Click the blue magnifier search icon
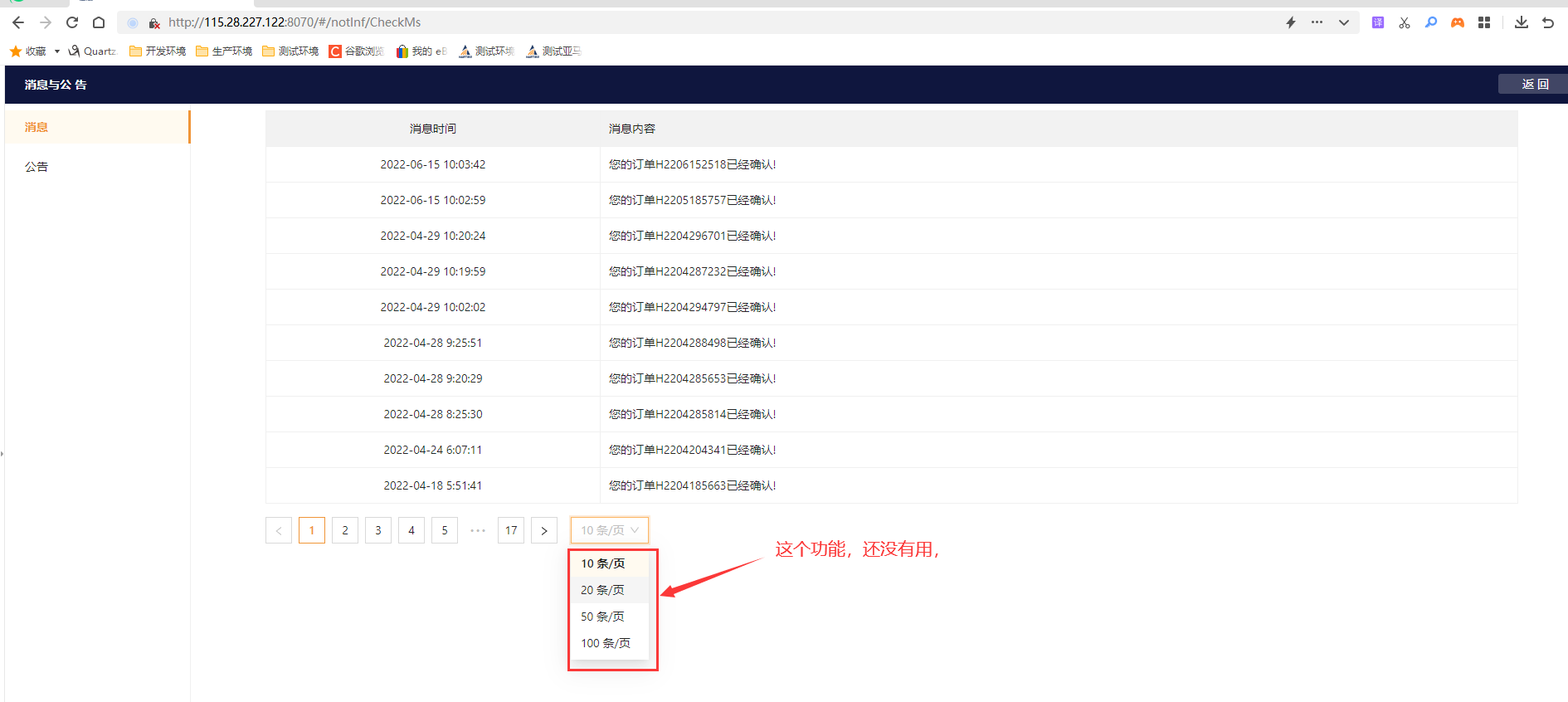The image size is (1568, 702). 1431,22
